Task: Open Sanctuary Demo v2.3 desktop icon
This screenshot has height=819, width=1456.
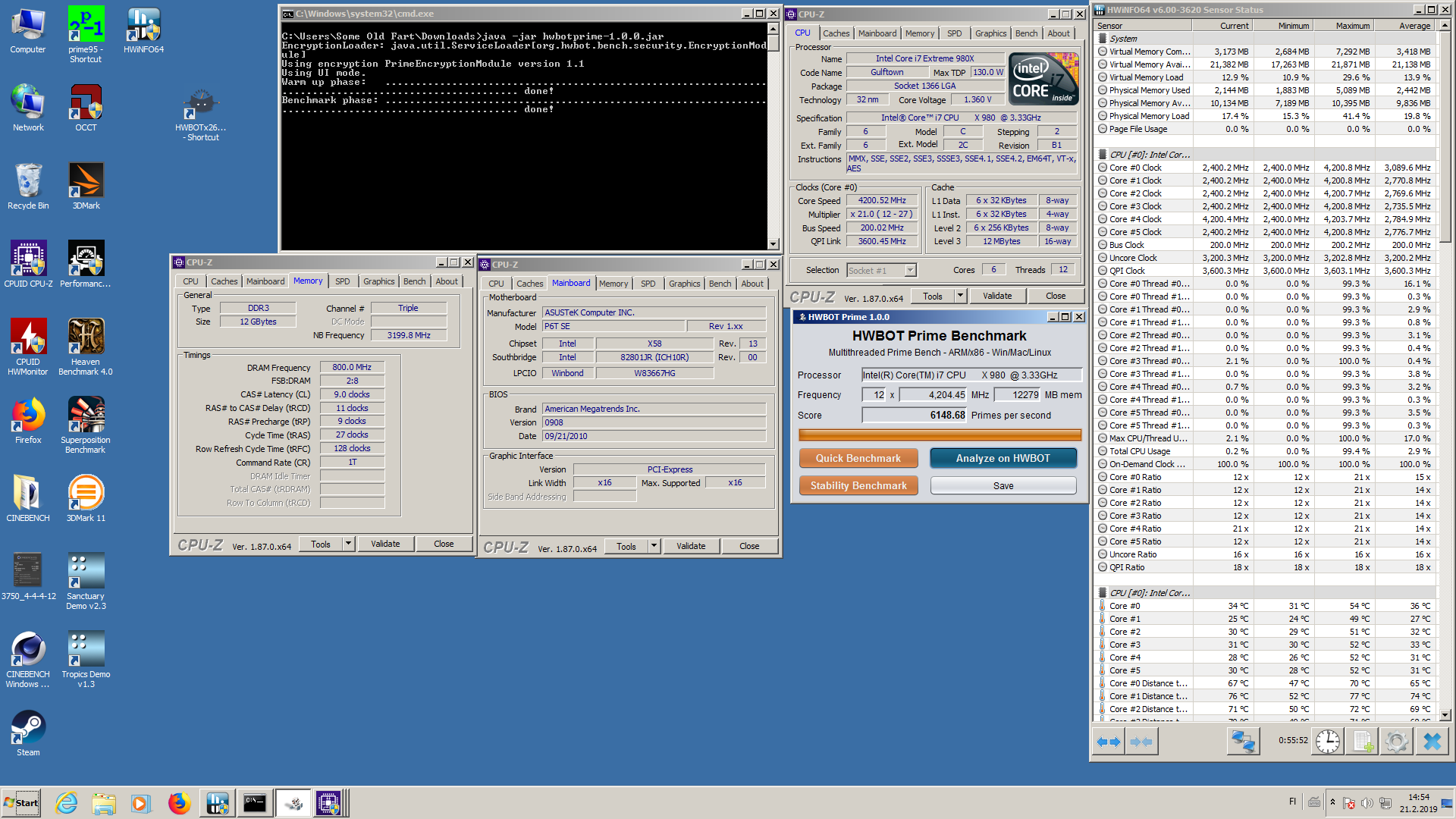Action: pyautogui.click(x=86, y=582)
